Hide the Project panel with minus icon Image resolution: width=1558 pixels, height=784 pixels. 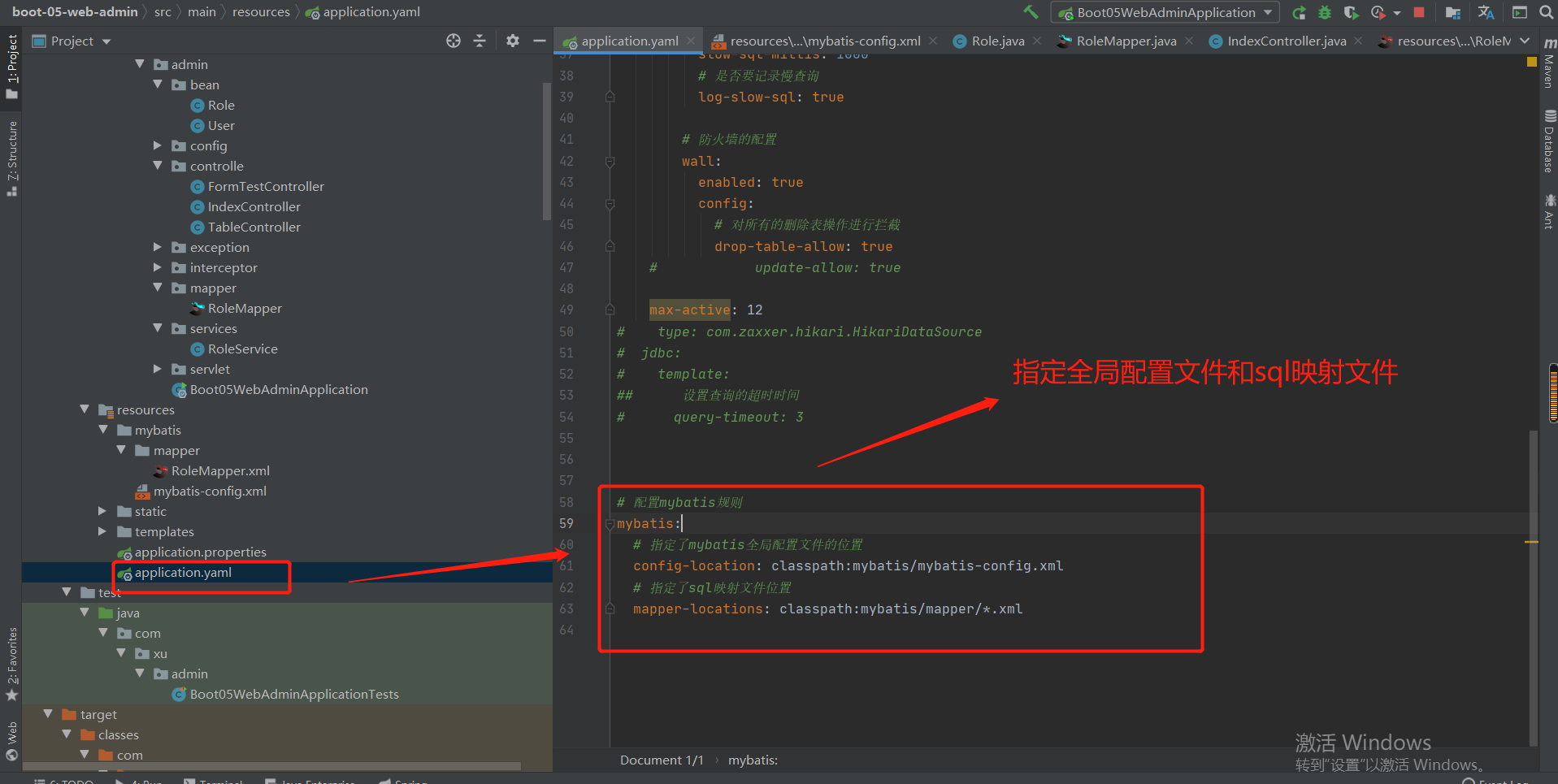pos(539,41)
